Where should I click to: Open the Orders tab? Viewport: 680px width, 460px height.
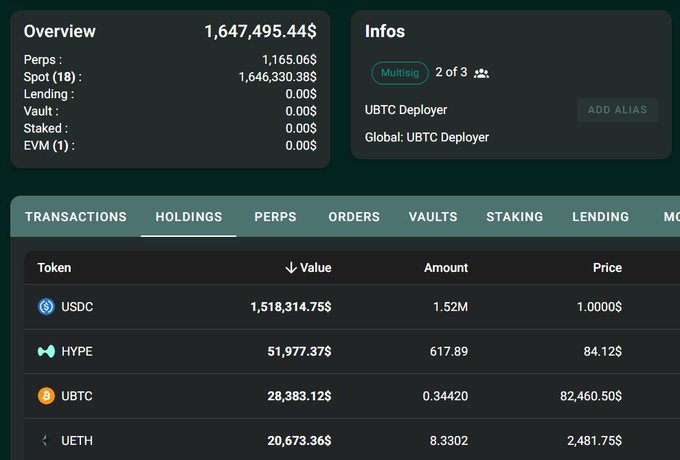[x=354, y=216]
